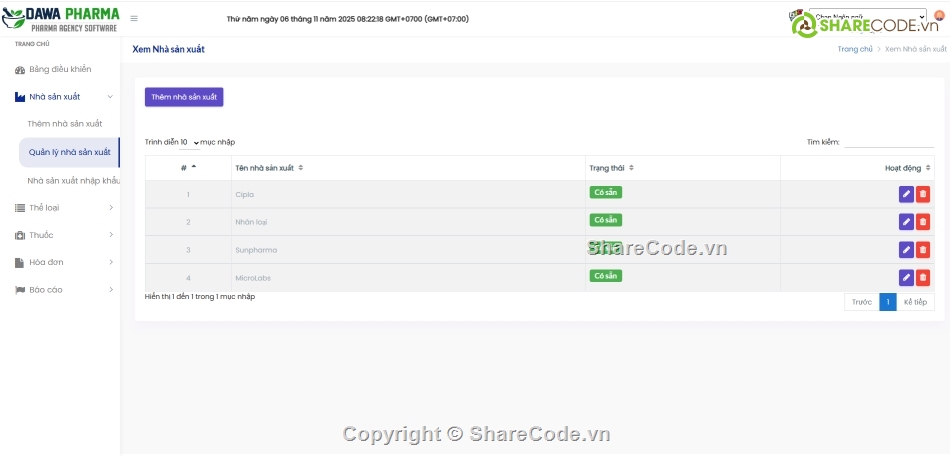Viewport: 950px width, 456px height.
Task: Open the user avatar icon at top right
Action: (x=937, y=16)
